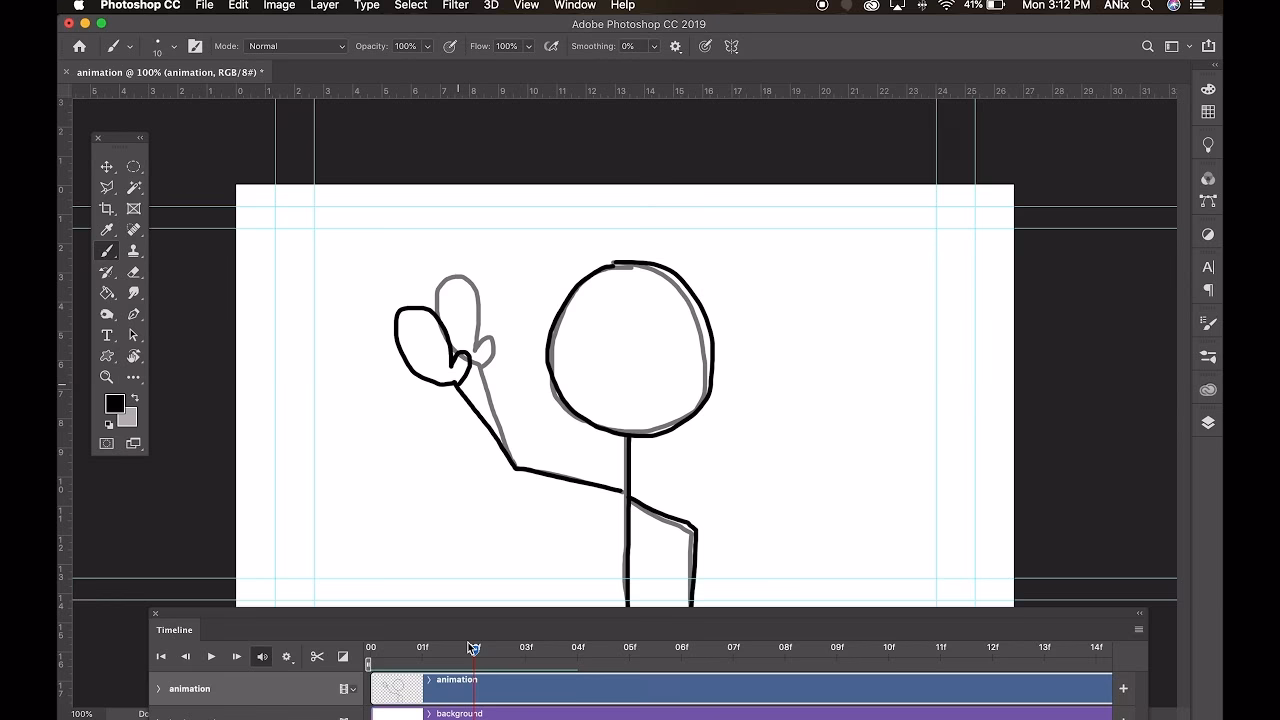Open the Mode dropdown in options bar

coord(296,46)
